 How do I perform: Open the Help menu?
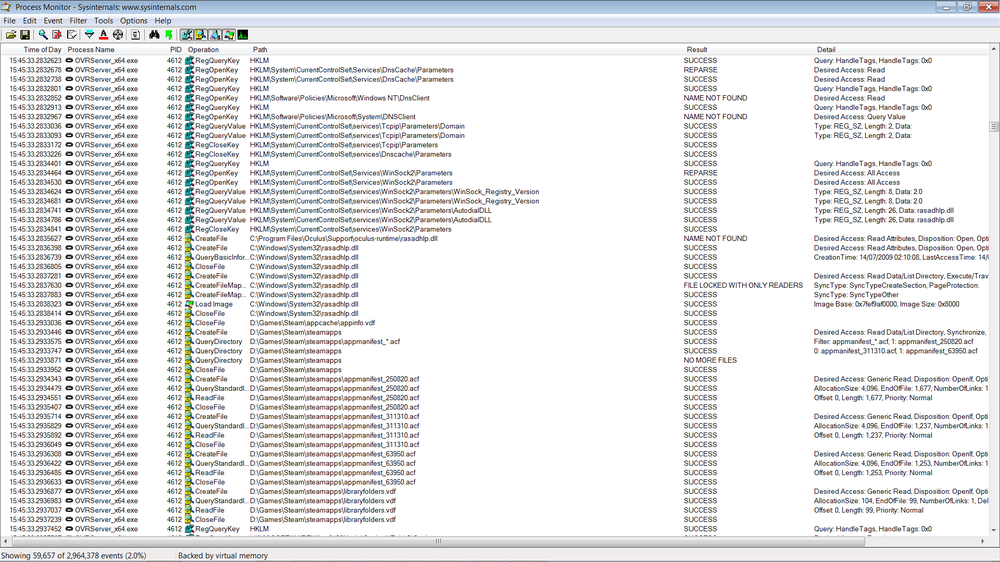163,20
